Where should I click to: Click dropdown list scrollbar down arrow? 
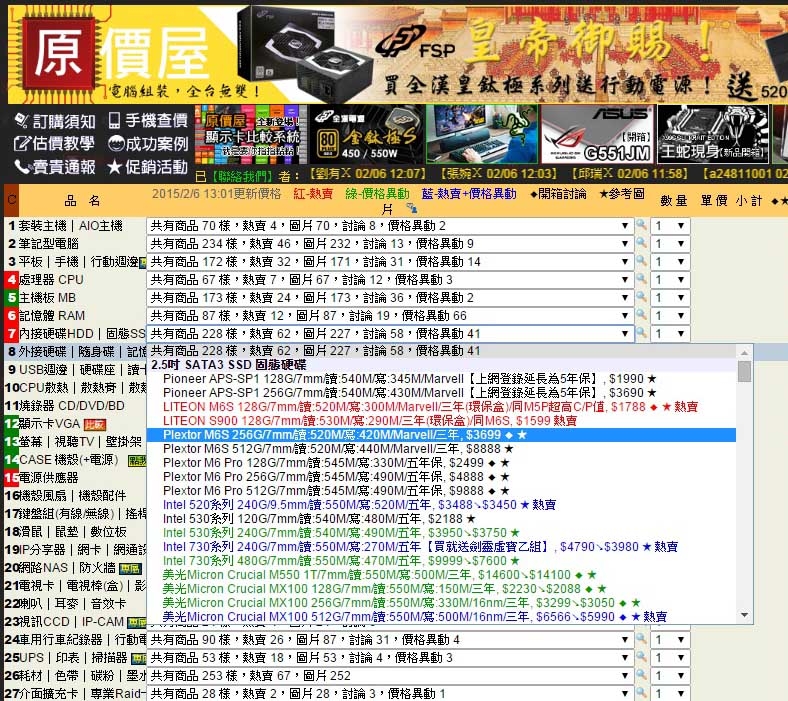(744, 615)
